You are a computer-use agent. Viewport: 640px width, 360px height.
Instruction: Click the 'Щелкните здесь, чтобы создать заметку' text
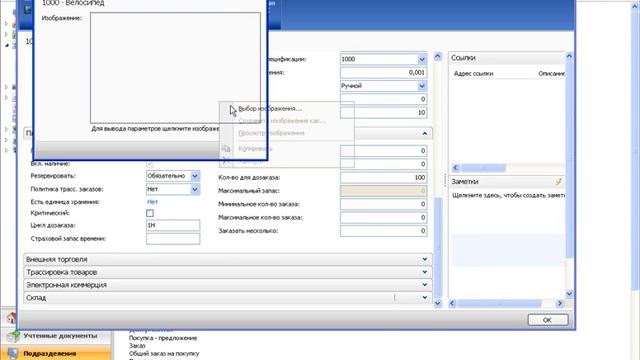coord(508,196)
